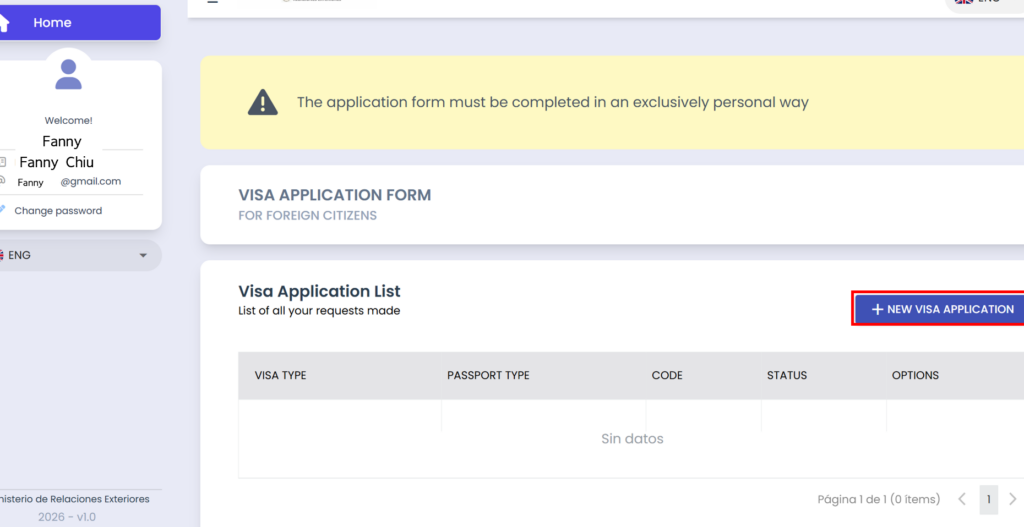Click the plus icon on New Visa Application
This screenshot has width=1024, height=527.
[877, 310]
